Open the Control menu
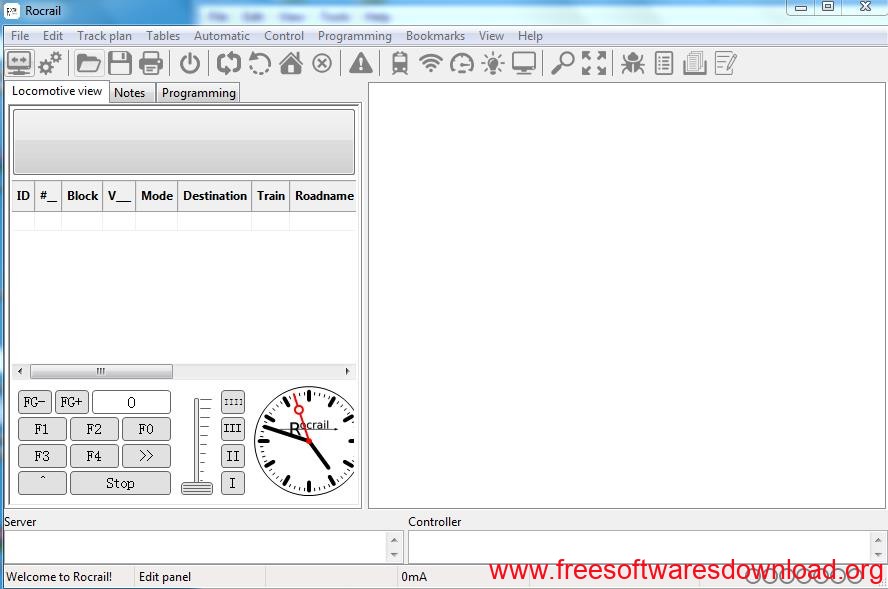Viewport: 888px width, 589px height. [x=284, y=36]
